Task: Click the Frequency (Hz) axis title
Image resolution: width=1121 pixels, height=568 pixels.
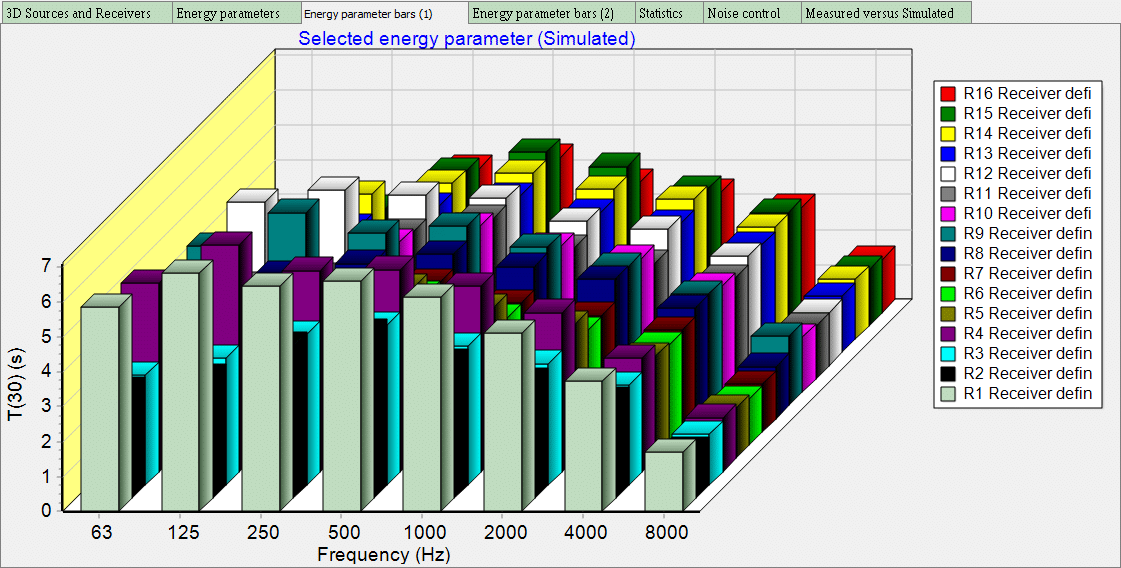Action: [384, 554]
